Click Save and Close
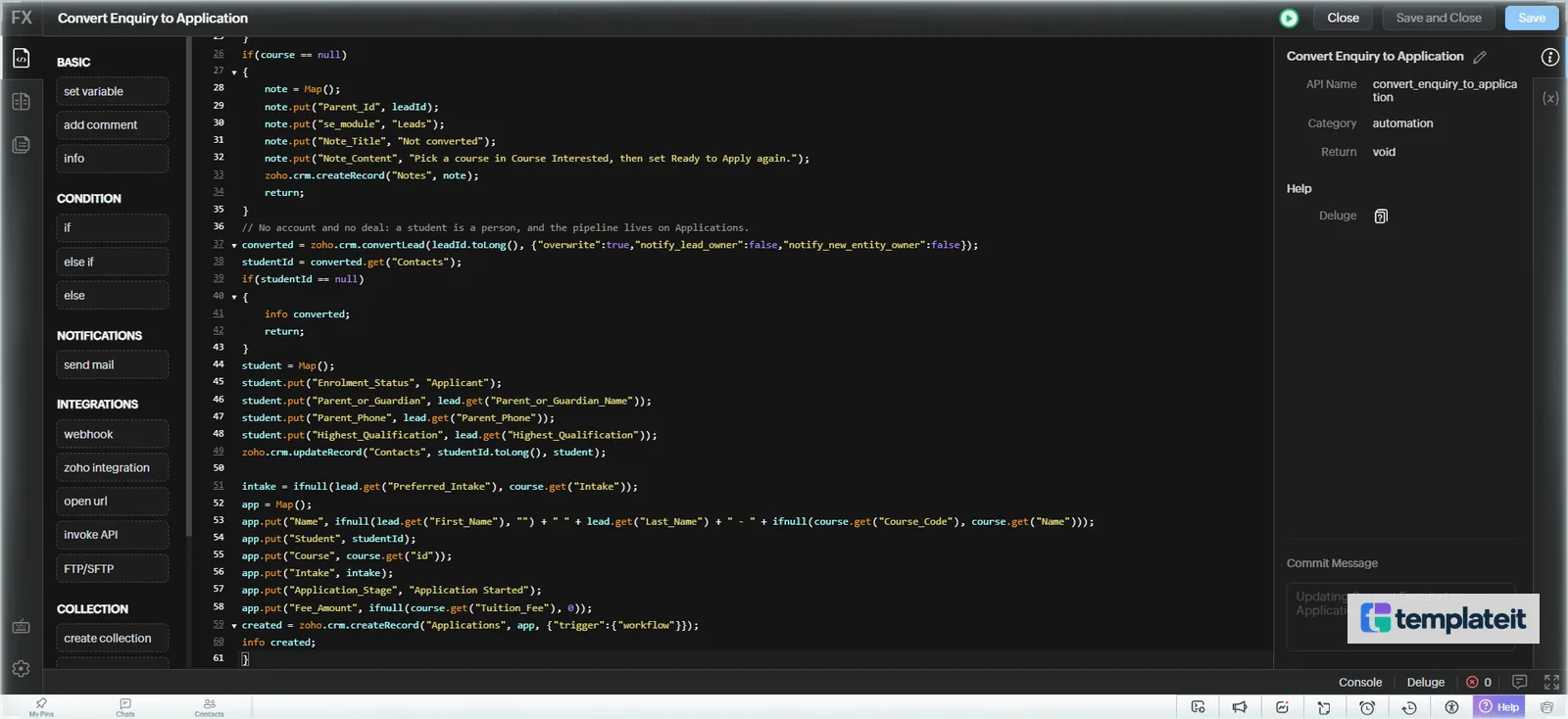 [x=1439, y=18]
